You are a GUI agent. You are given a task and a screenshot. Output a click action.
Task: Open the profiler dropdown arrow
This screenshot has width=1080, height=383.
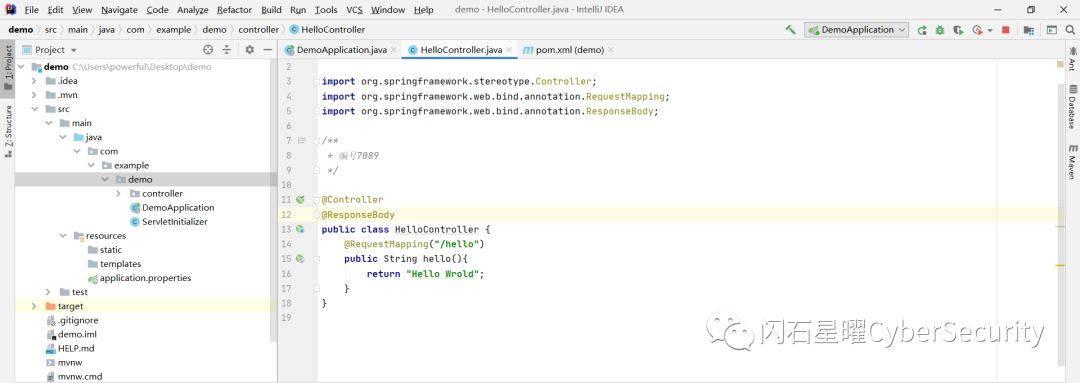(990, 30)
